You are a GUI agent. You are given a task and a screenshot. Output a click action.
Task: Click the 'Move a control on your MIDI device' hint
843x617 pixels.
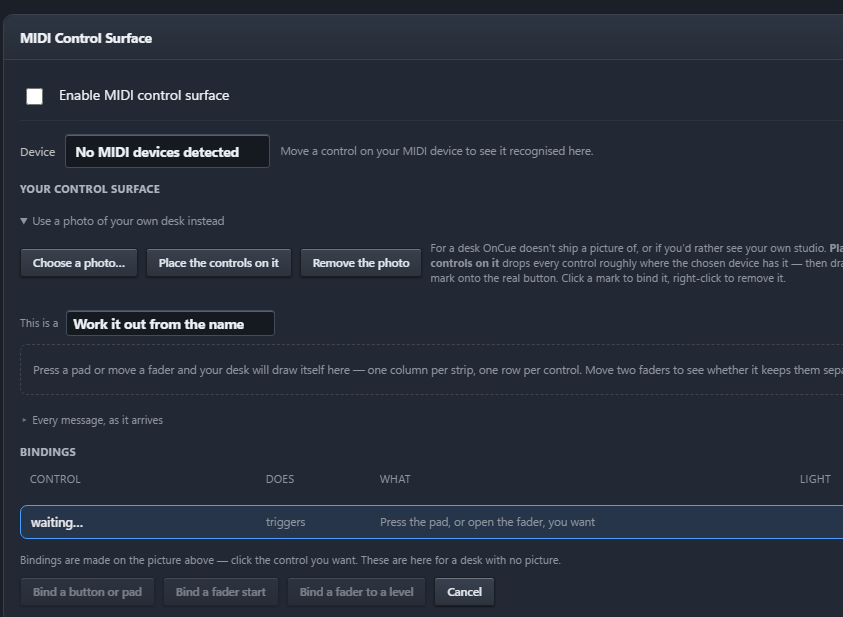437,151
